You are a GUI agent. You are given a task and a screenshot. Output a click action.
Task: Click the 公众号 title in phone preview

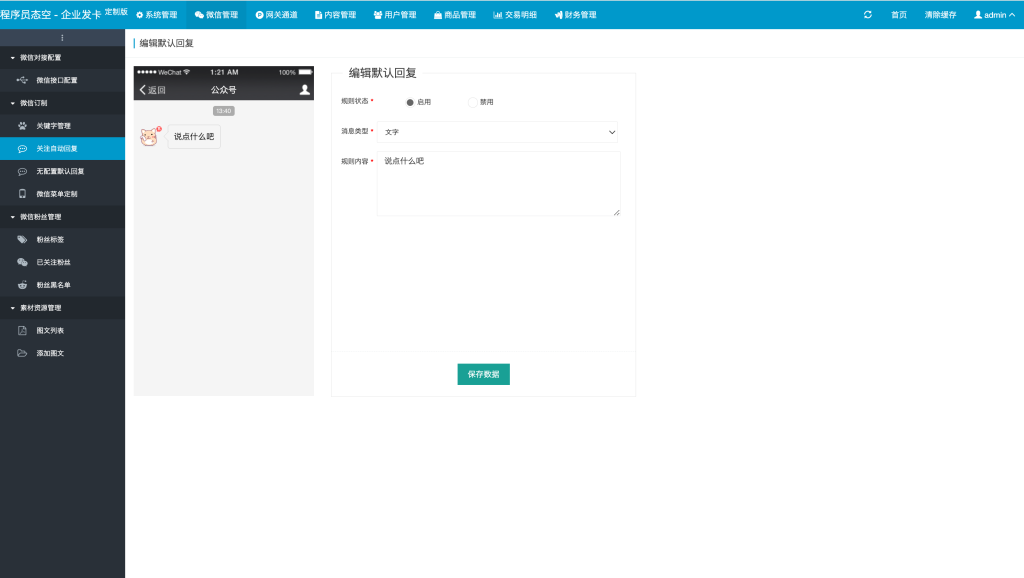tap(223, 90)
